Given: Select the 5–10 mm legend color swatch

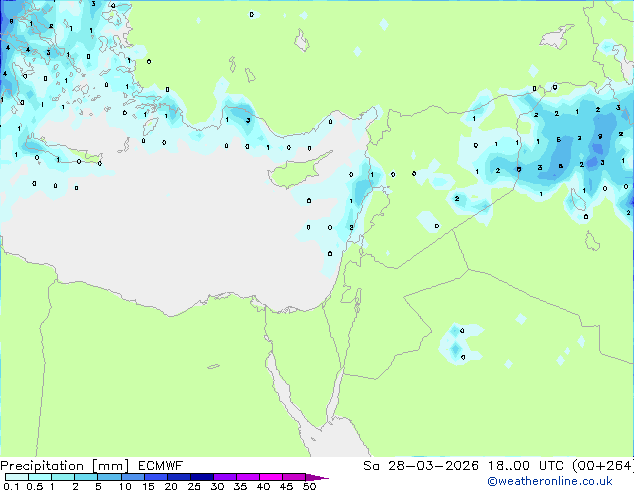Looking at the screenshot, I should [x=110, y=477].
